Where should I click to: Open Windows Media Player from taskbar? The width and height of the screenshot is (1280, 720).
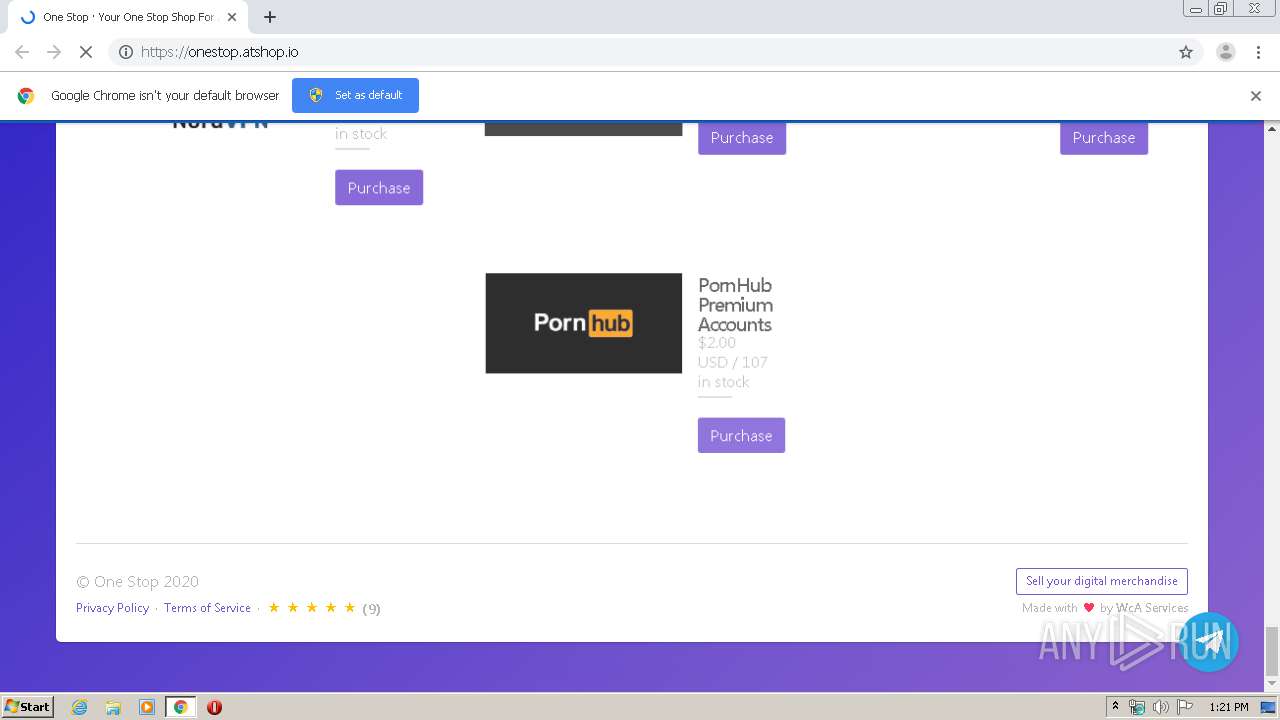pos(147,707)
